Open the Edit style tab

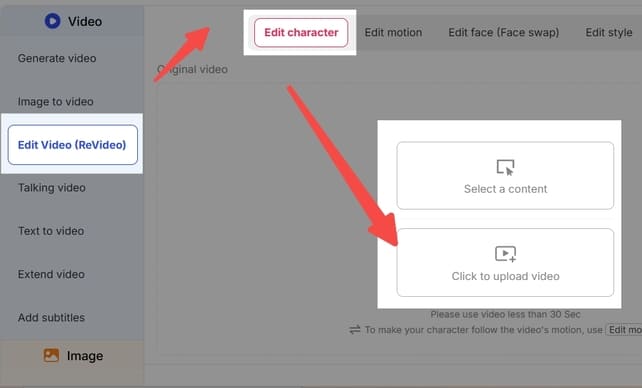pyautogui.click(x=609, y=32)
